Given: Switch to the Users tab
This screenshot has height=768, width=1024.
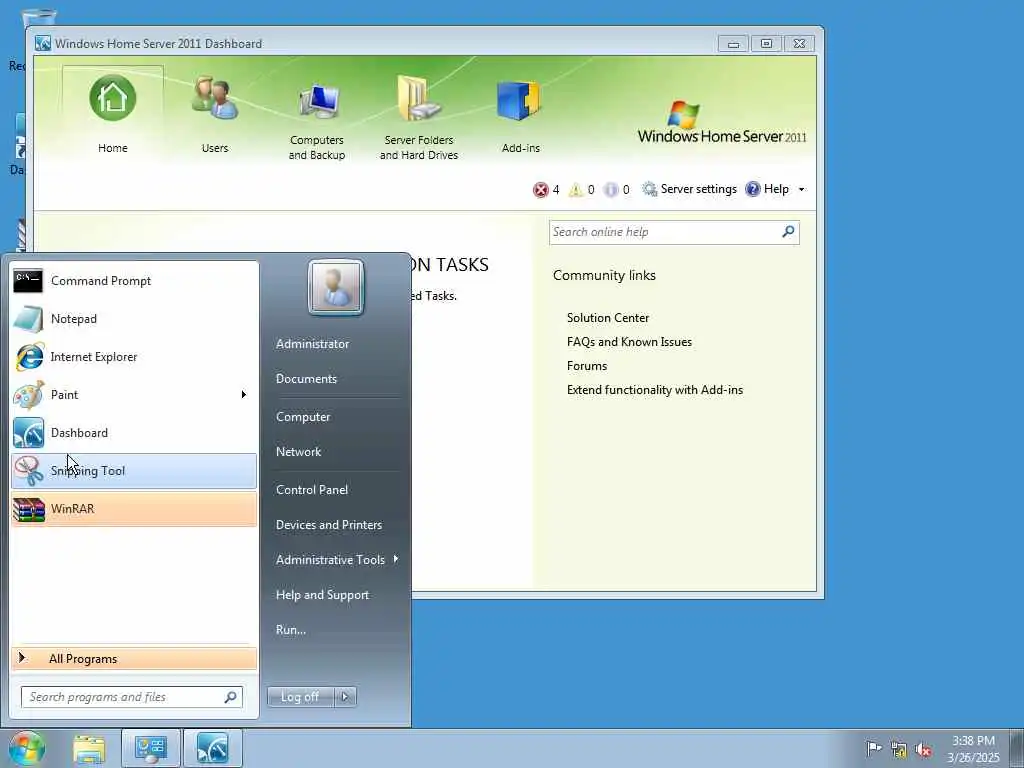Looking at the screenshot, I should pos(214,114).
